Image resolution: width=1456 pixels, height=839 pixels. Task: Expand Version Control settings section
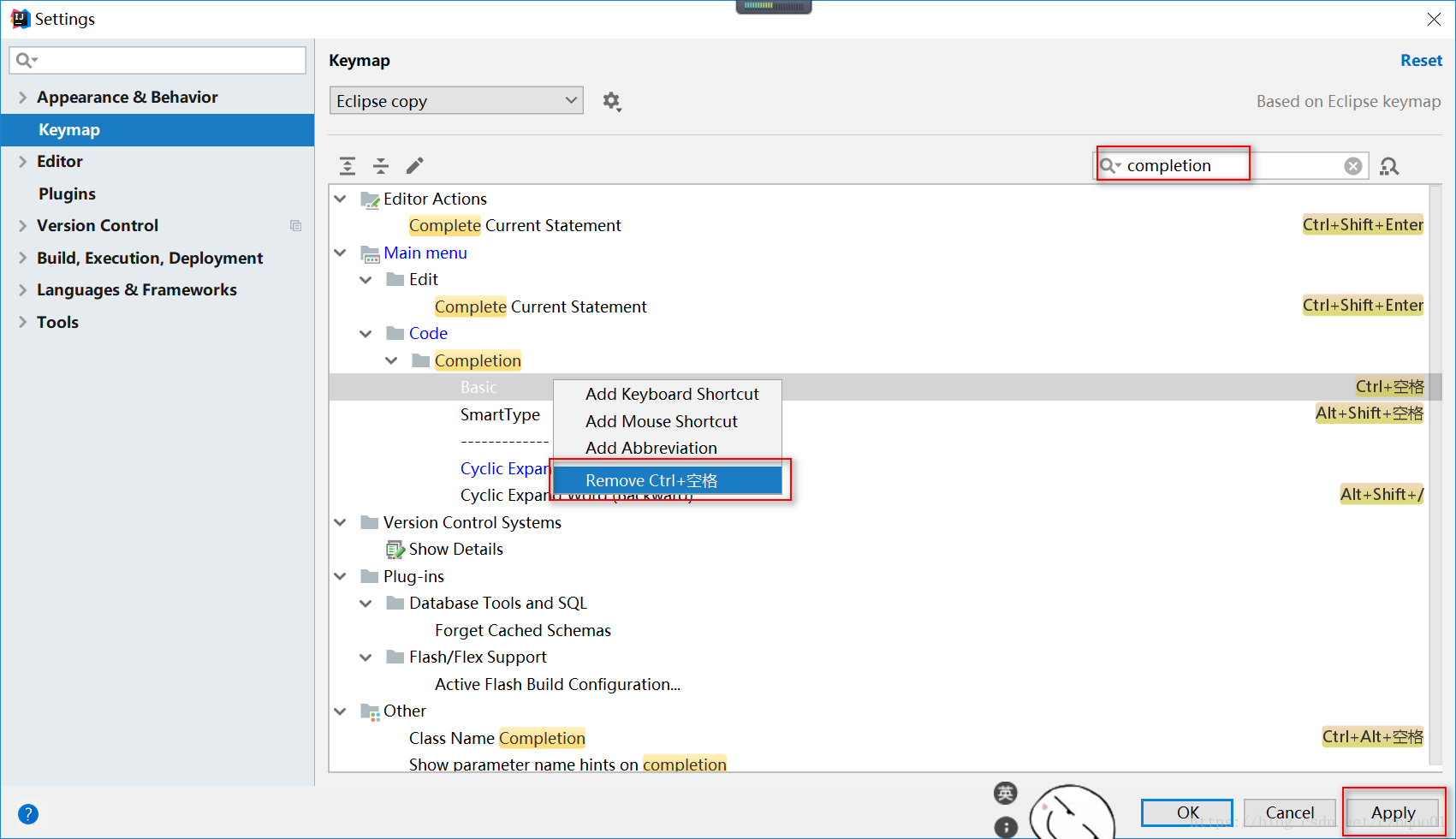[22, 226]
